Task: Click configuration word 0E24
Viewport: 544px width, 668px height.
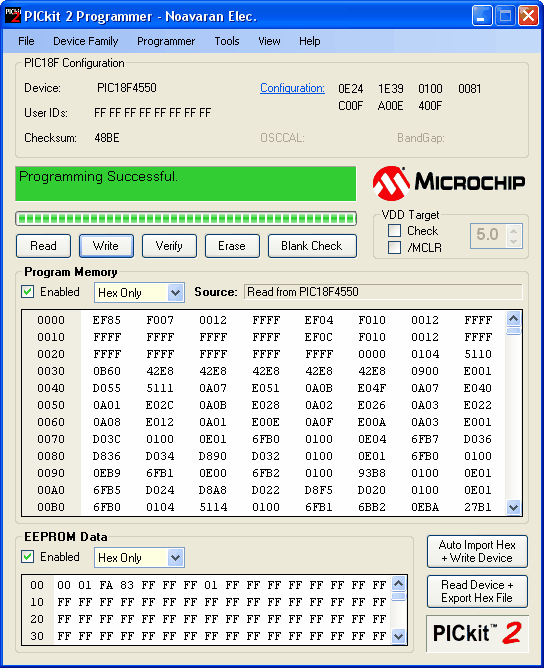Action: pyautogui.click(x=351, y=89)
